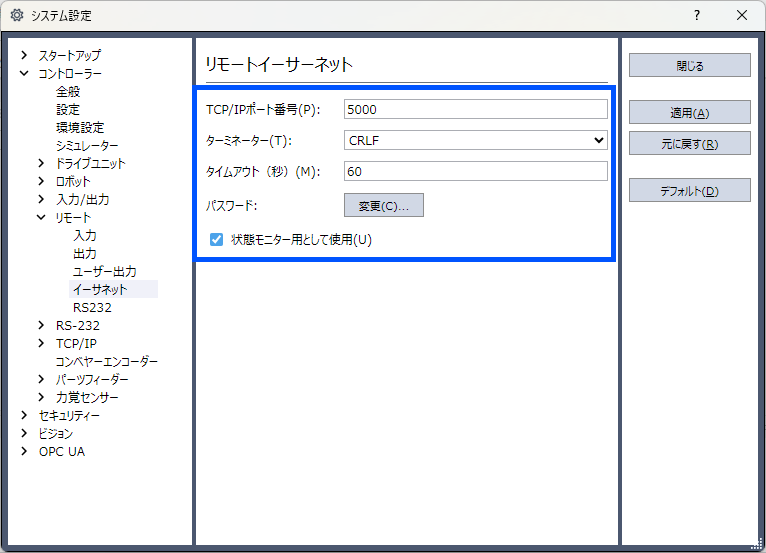This screenshot has width=766, height=553.
Task: Select シミュレーター in the tree
Action: (87, 146)
